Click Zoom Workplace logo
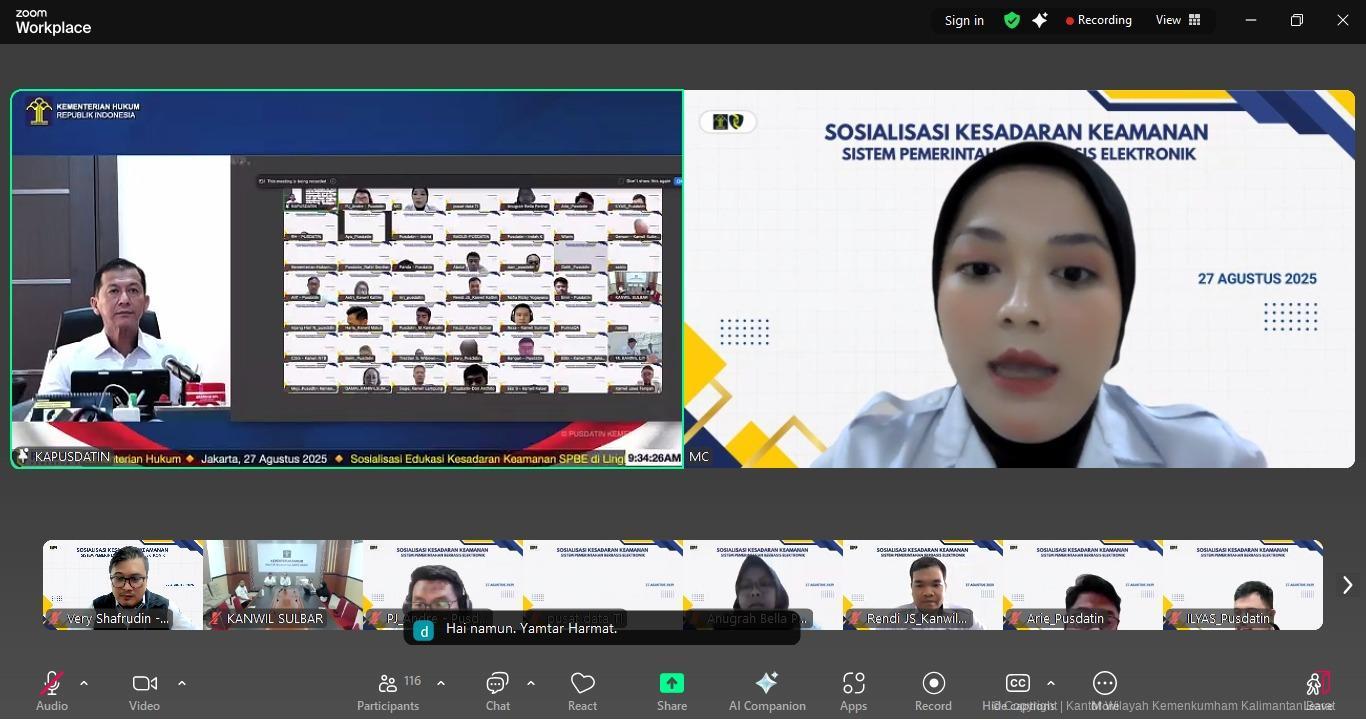The width and height of the screenshot is (1366, 720). [53, 22]
